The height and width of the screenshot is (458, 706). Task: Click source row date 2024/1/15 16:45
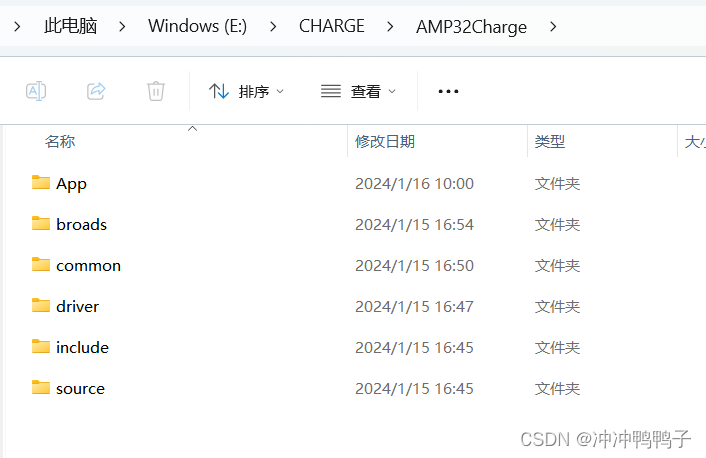(414, 389)
